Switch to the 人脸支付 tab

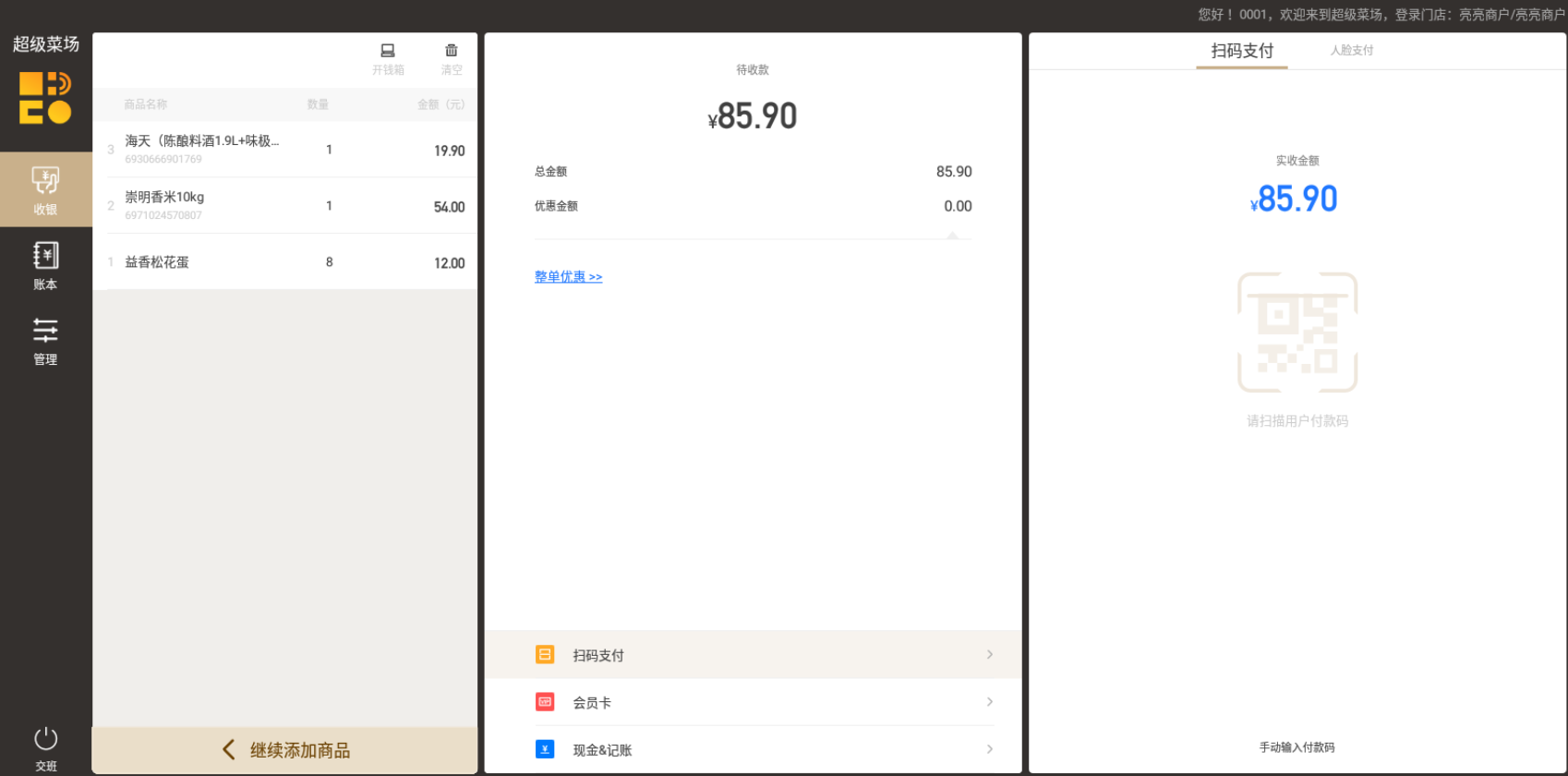click(1352, 51)
